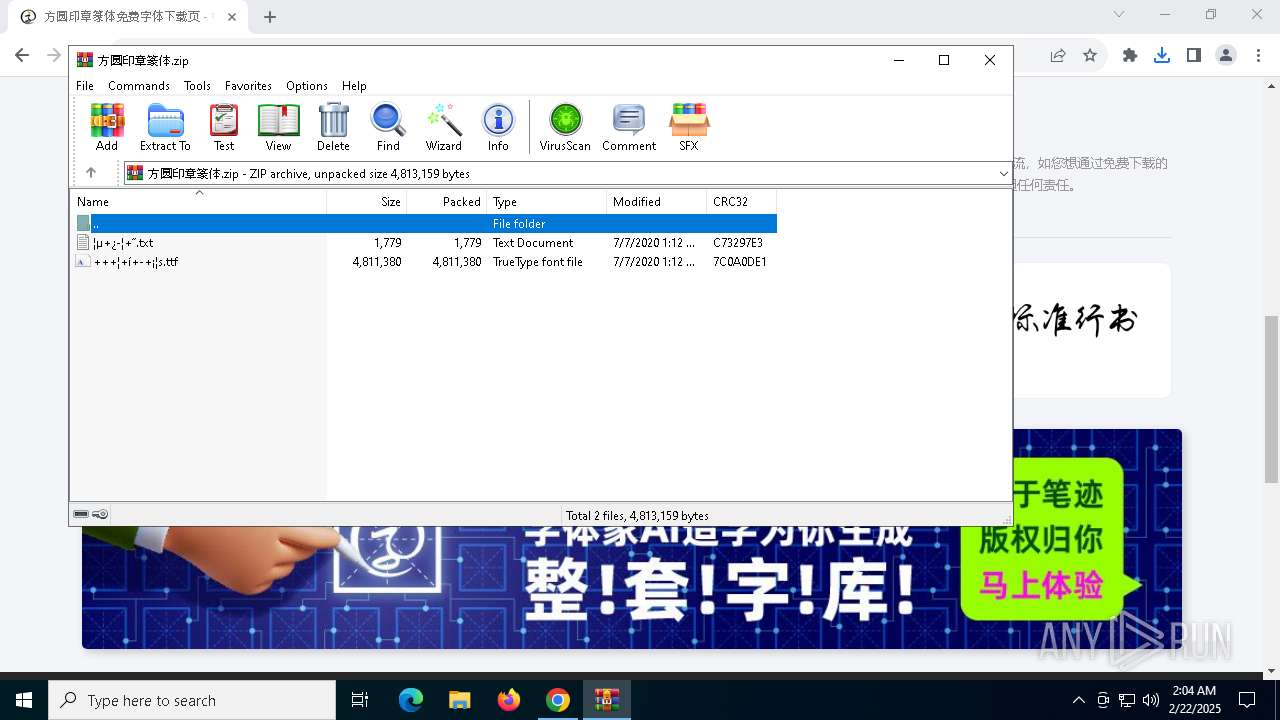Click the key password icon in status bar
This screenshot has width=1280, height=720.
pos(100,514)
